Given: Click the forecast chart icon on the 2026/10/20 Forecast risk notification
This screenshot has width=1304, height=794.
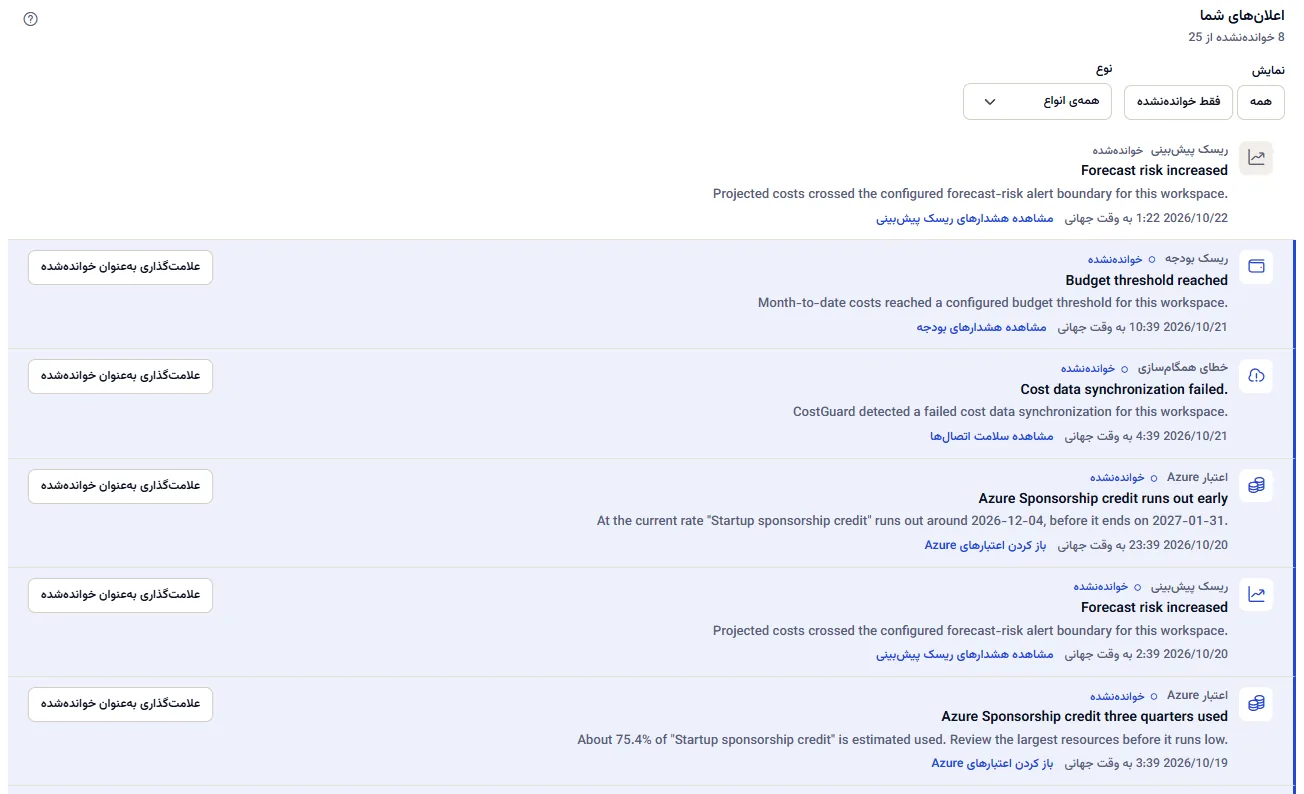Looking at the screenshot, I should coord(1256,595).
